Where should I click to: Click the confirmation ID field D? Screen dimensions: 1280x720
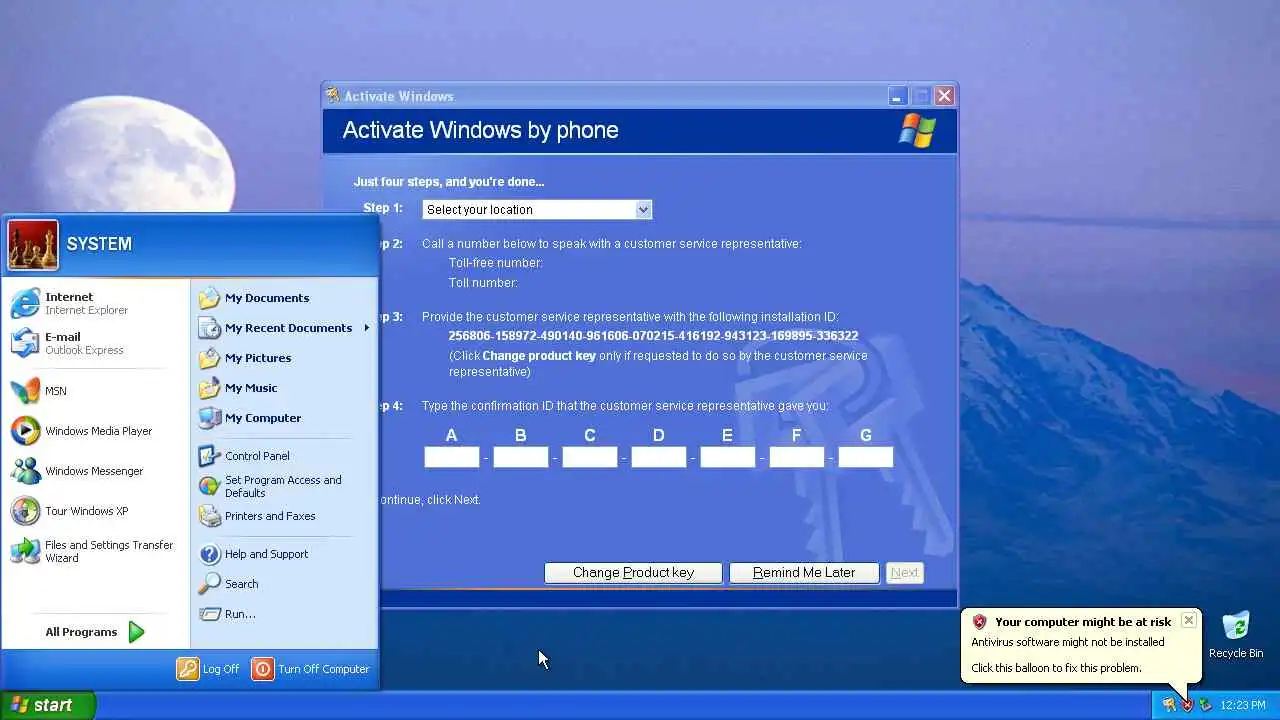click(659, 457)
